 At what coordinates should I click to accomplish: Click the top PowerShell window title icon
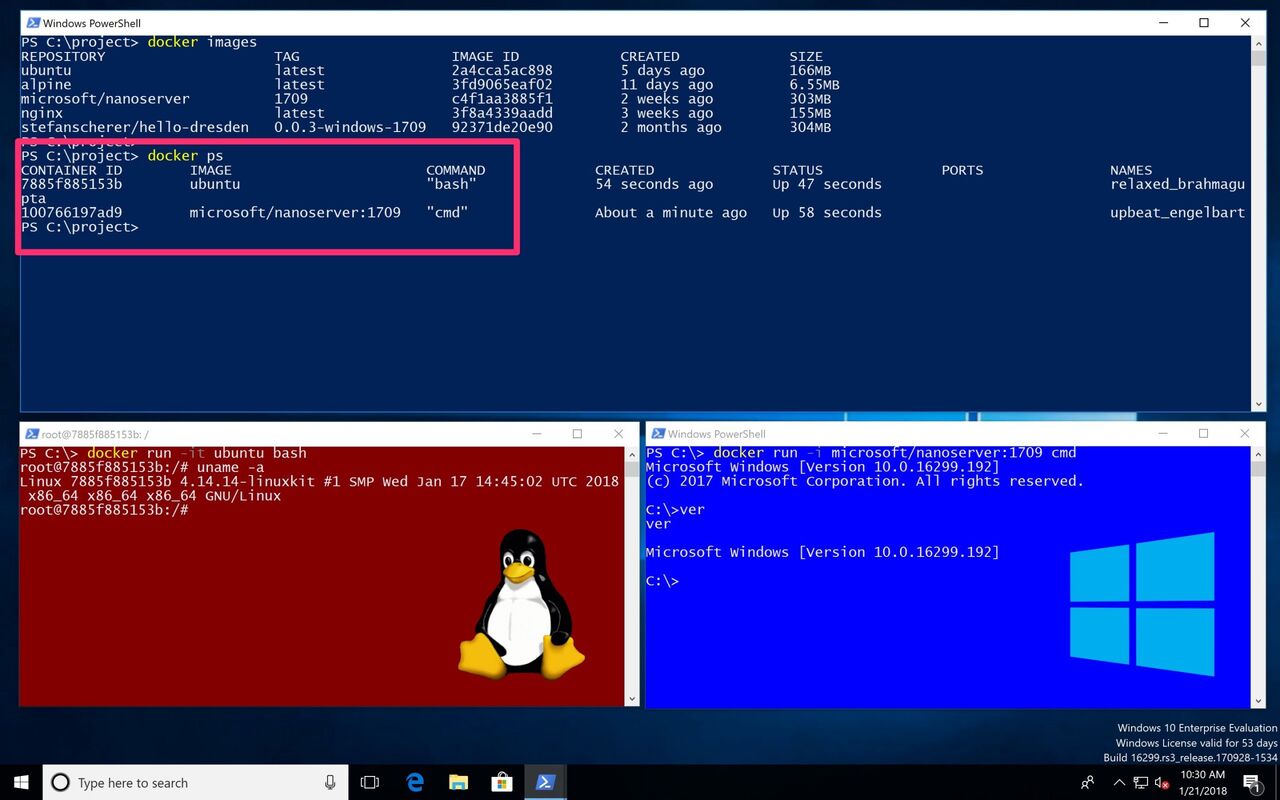tap(32, 23)
